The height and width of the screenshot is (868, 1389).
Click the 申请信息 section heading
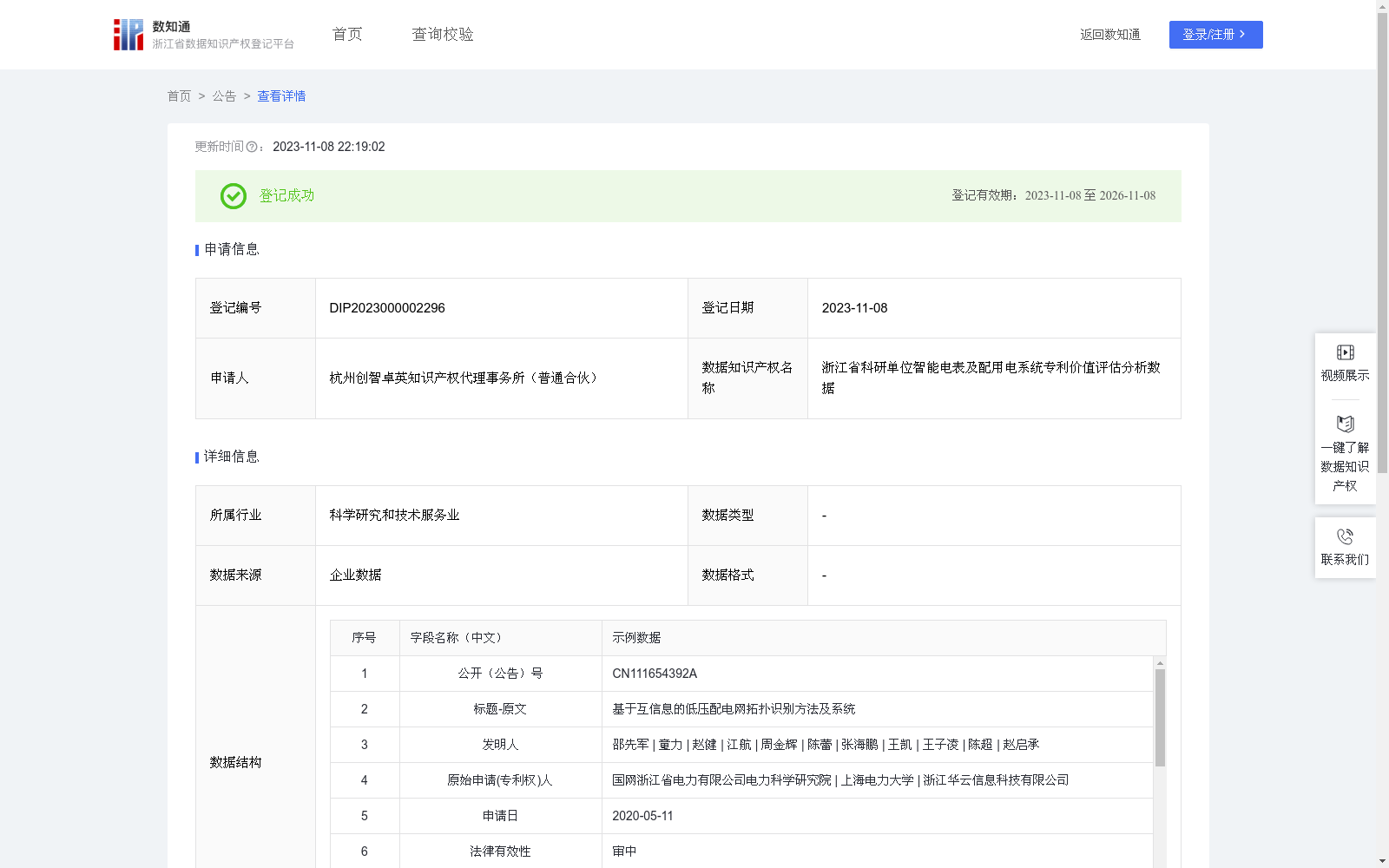[x=231, y=250]
